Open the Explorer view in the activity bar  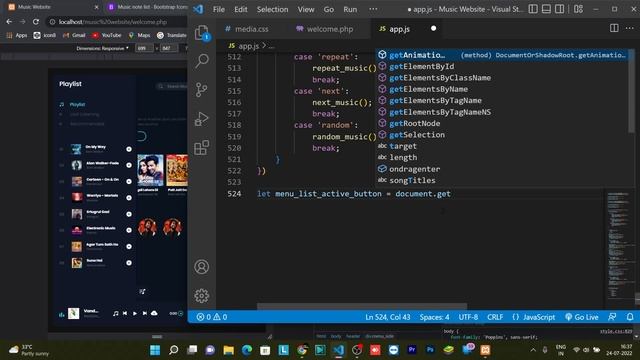202,33
